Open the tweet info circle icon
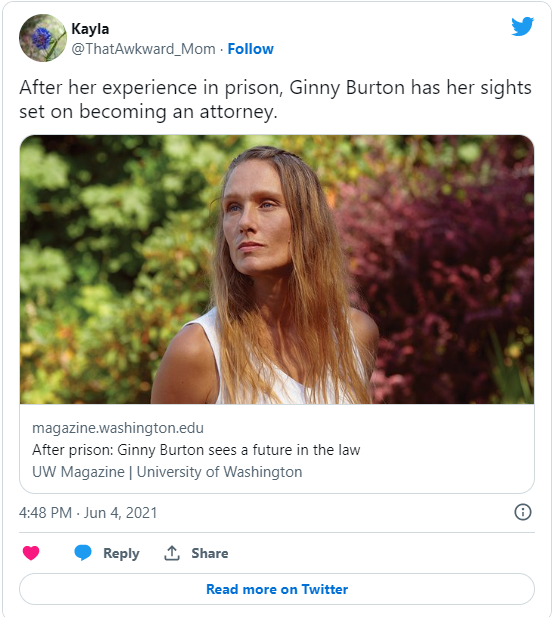Screen dimensions: 554x617 [x=523, y=512]
